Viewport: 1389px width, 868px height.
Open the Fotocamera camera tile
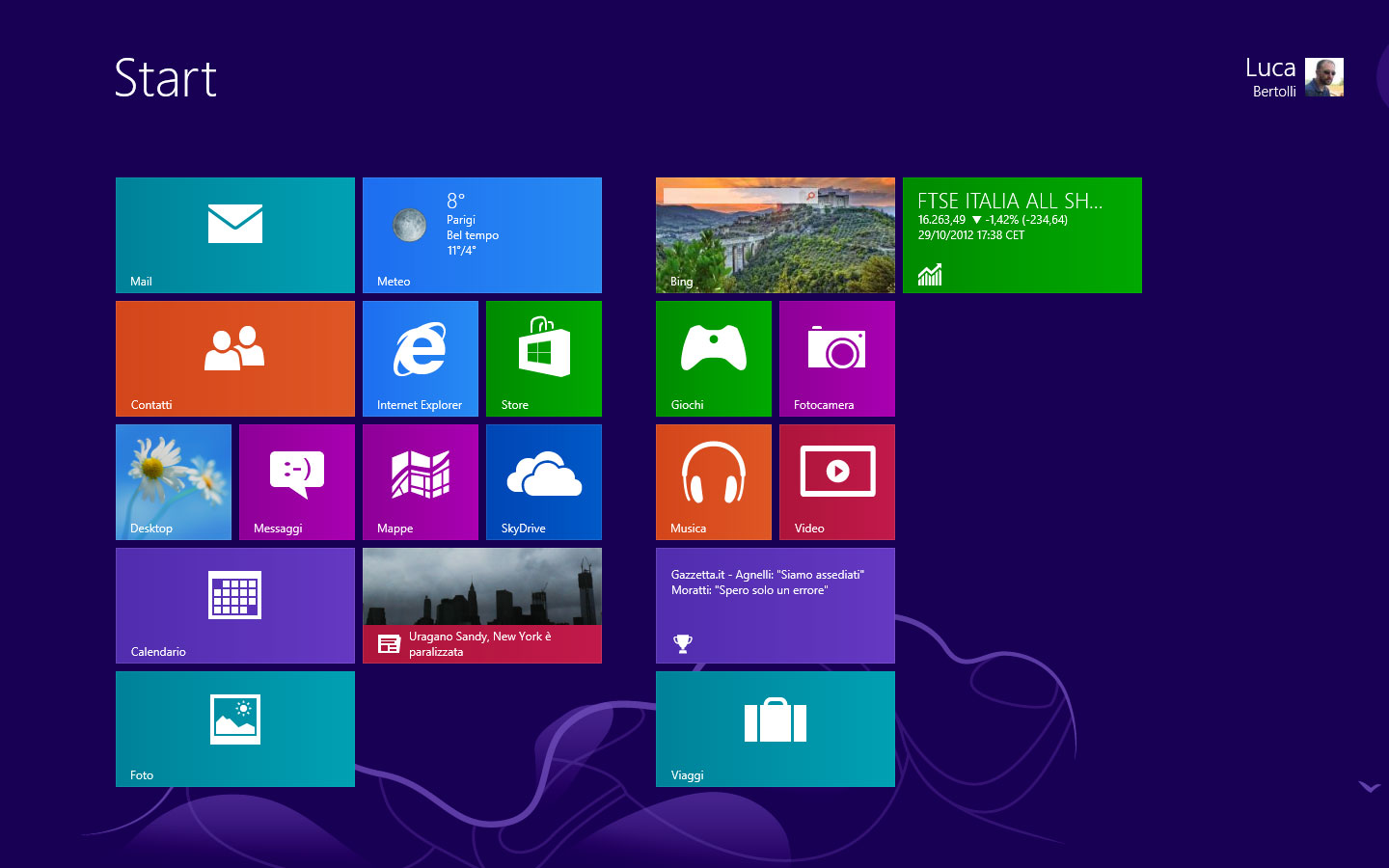point(837,359)
